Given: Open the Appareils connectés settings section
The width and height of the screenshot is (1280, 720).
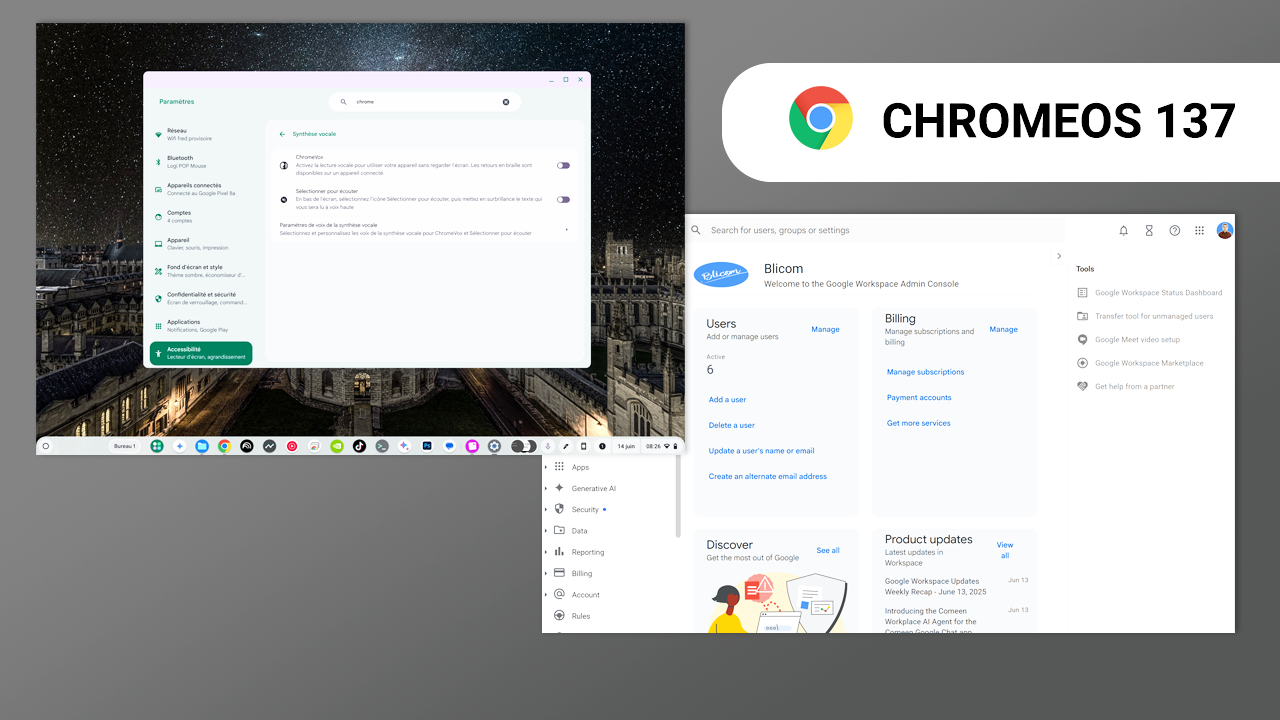Looking at the screenshot, I should [201, 189].
